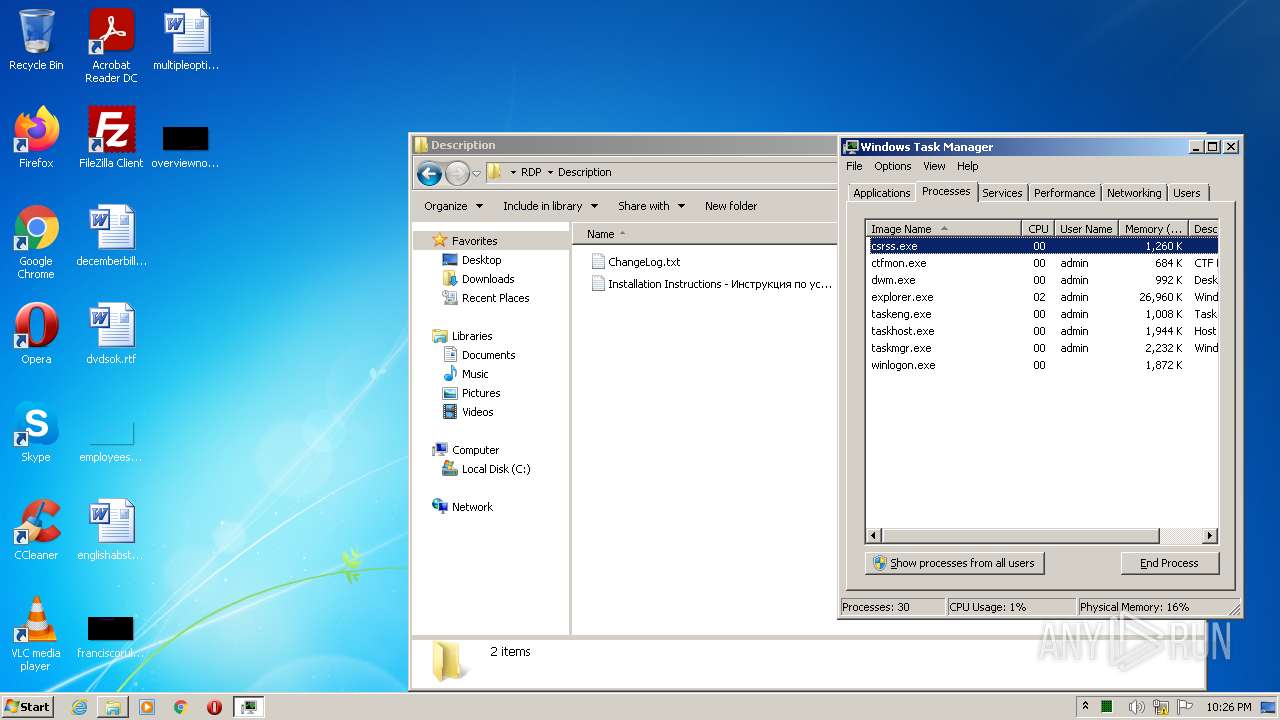Sort processes by Image Name column
The width and height of the screenshot is (1280, 720).
(943, 229)
